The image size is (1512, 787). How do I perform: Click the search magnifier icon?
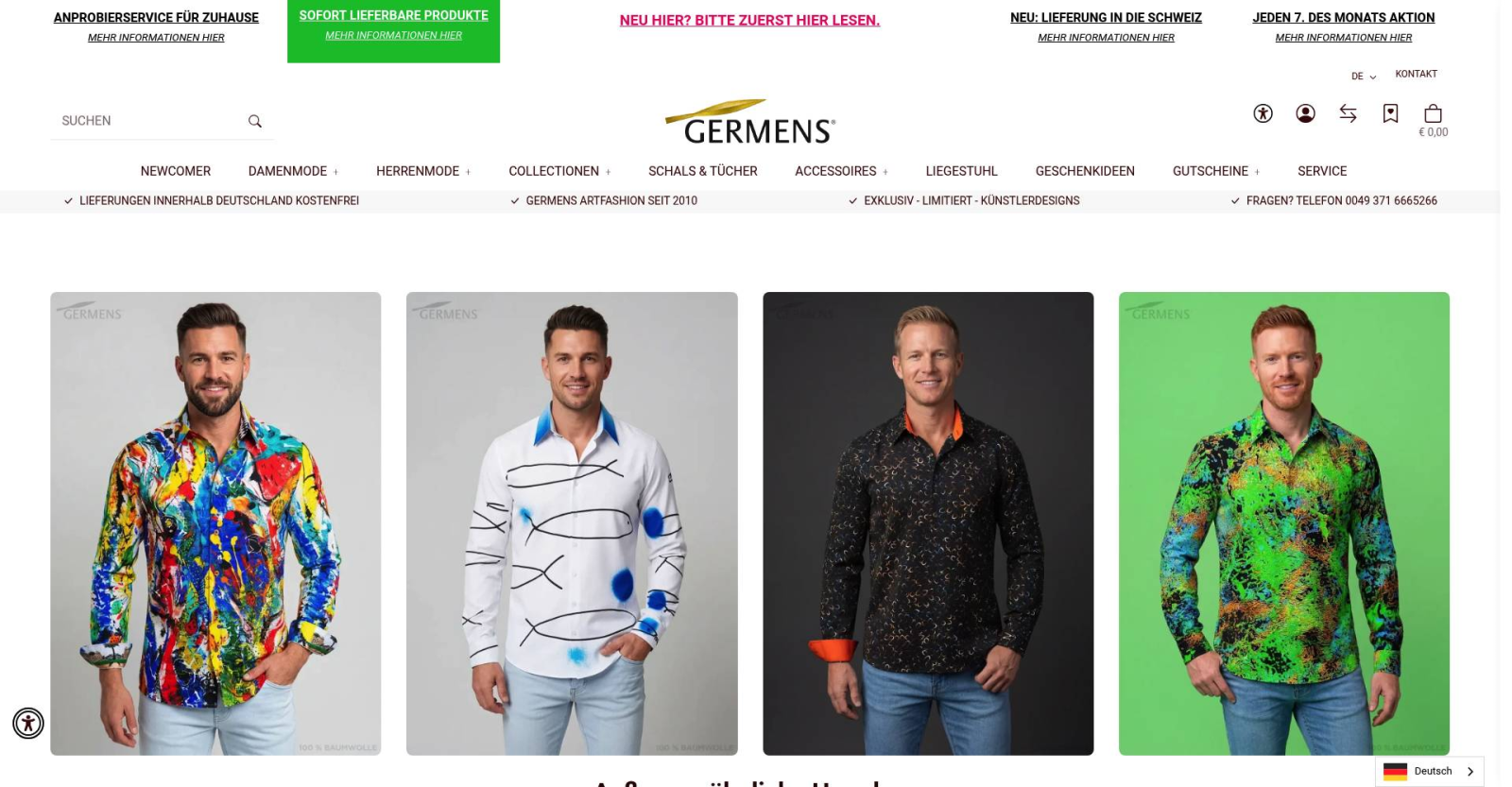254,121
